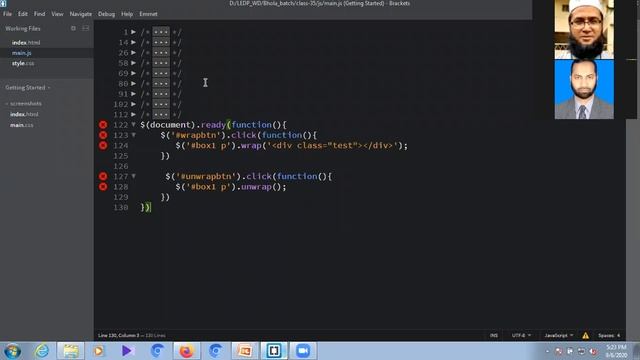Collapse the code block at line 127
Screen dimensions: 640x360
(133, 176)
